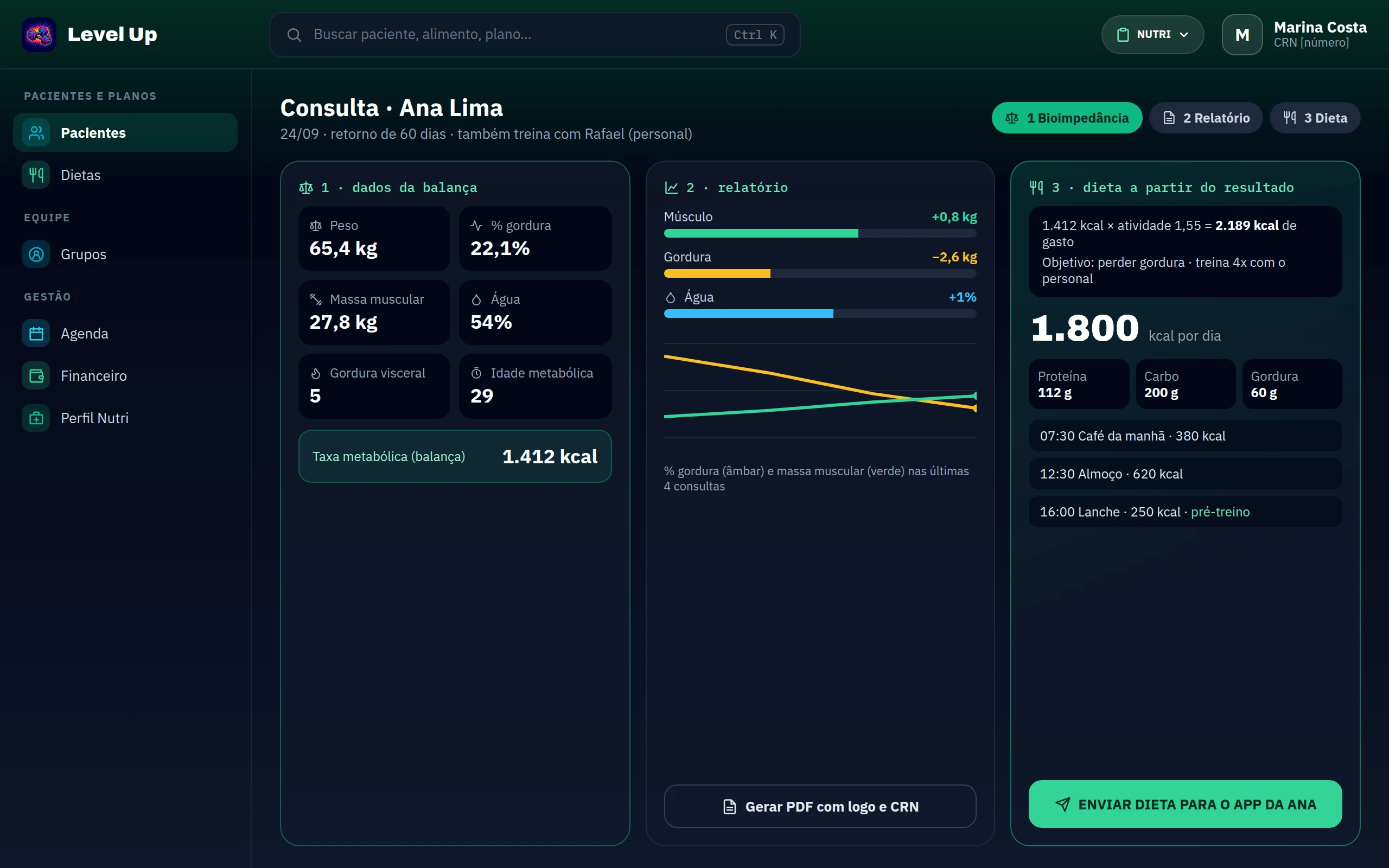This screenshot has width=1389, height=868.
Task: Click the Gordura amber progress bar
Action: click(820, 274)
